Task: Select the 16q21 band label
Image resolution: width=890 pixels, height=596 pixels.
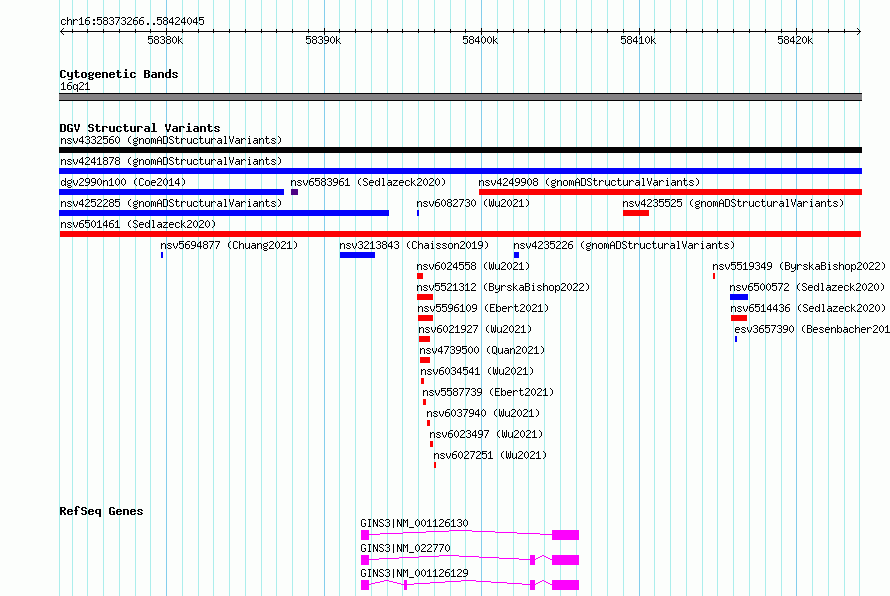Action: coord(75,87)
